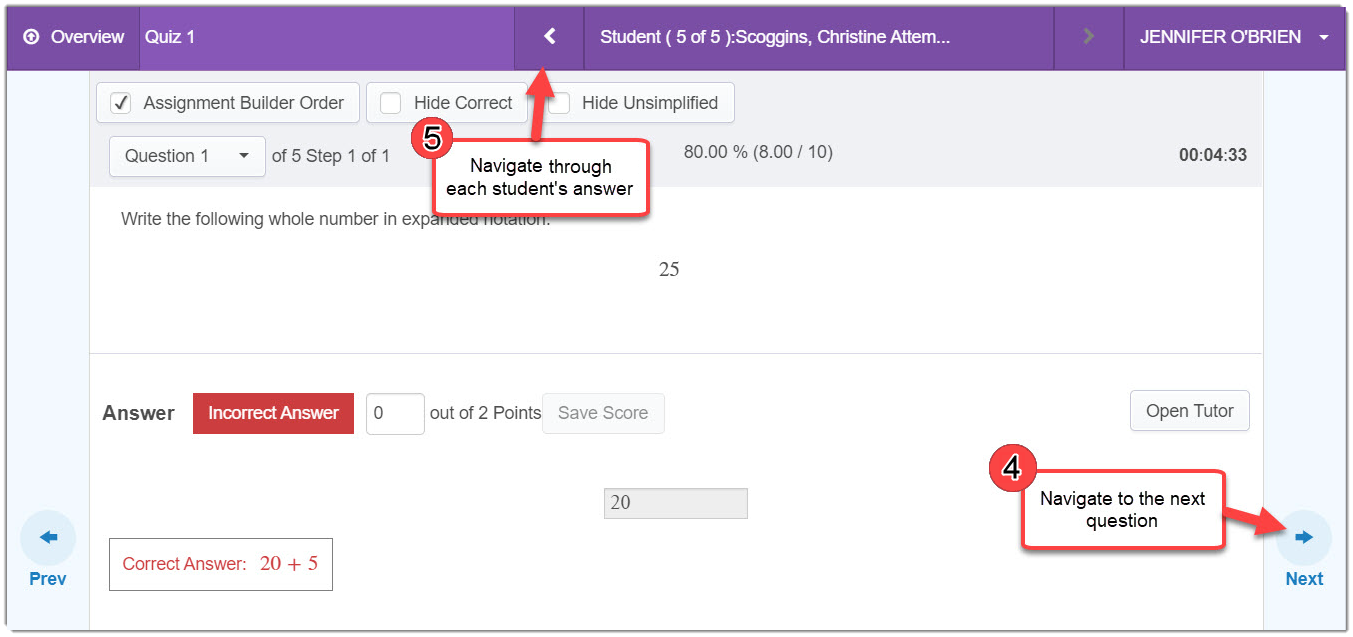Click the Correct Answer 20 + 5 box

tap(221, 564)
